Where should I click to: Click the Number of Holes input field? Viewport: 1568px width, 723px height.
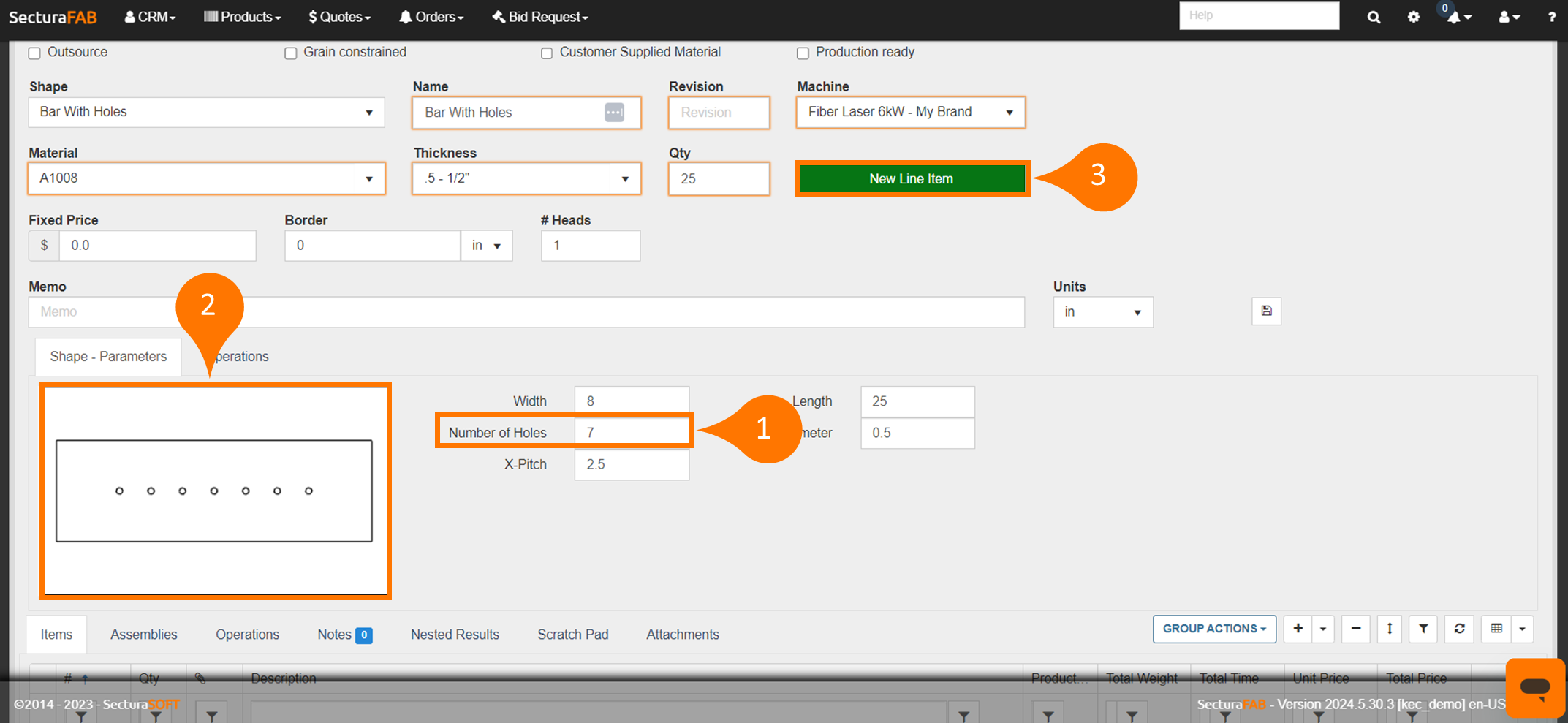click(631, 432)
